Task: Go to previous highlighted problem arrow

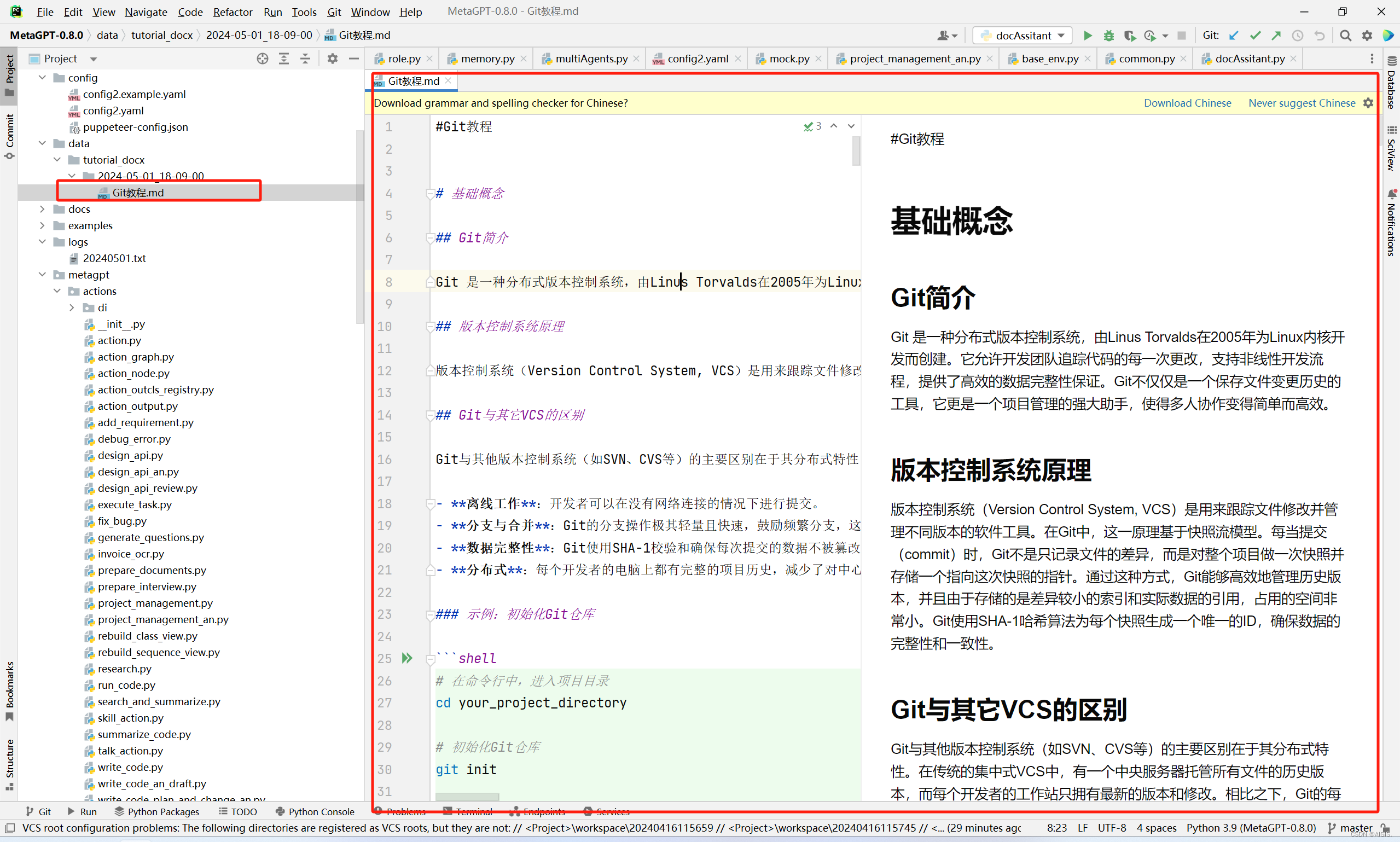Action: coord(834,126)
